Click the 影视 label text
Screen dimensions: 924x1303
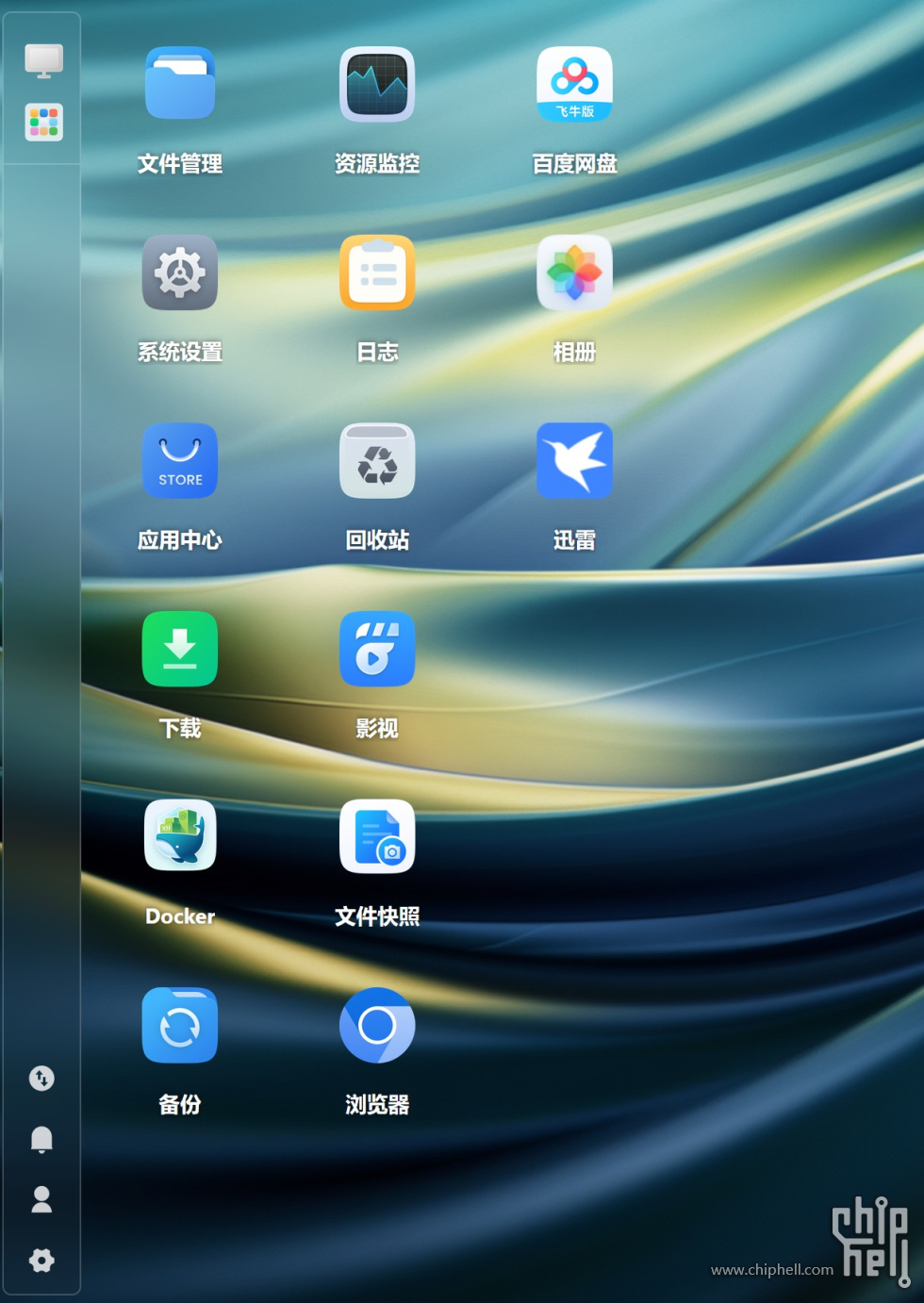(377, 728)
